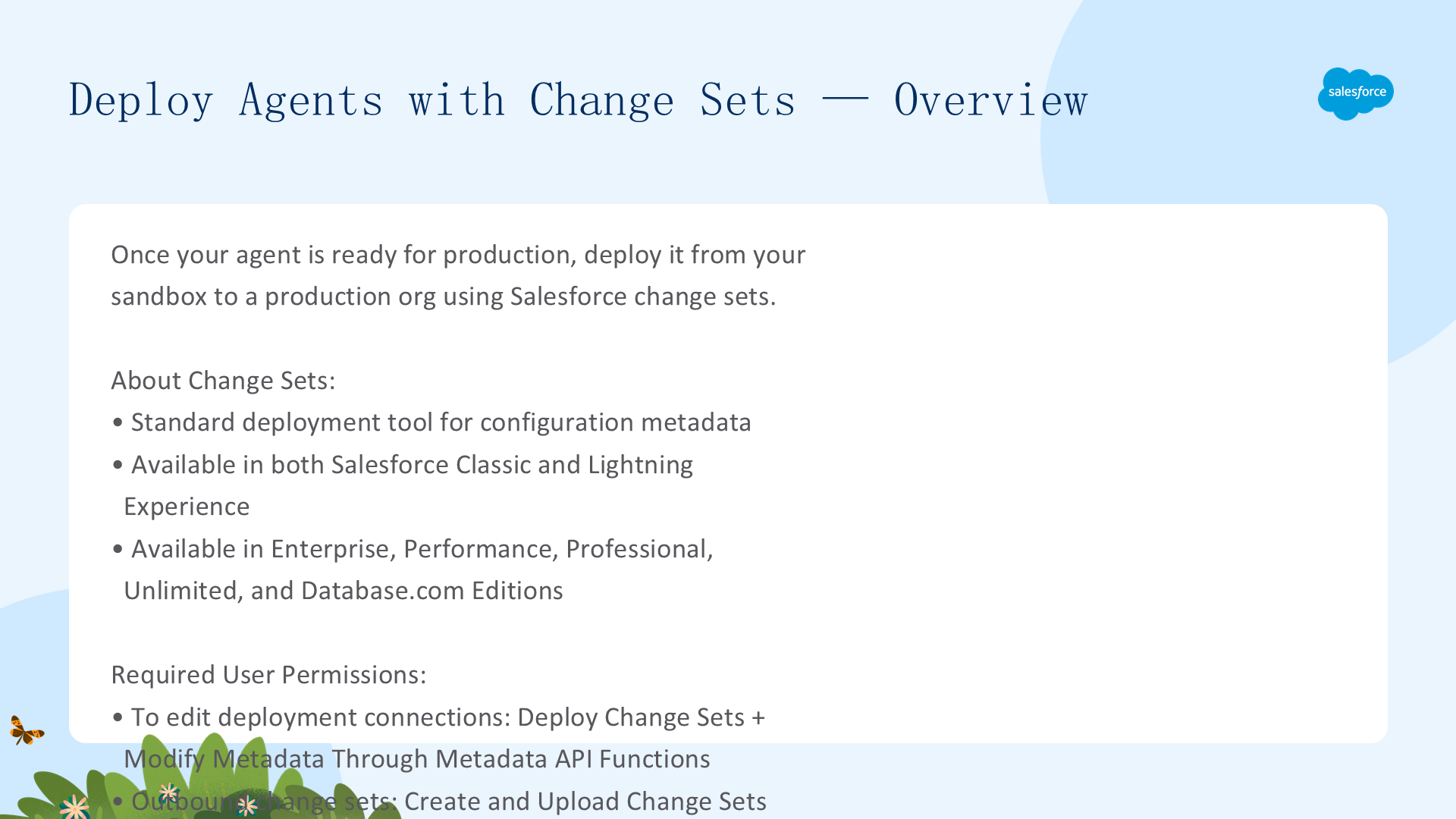Click the 'Create and Upload Change Sets' text
The image size is (1456, 819).
(585, 802)
